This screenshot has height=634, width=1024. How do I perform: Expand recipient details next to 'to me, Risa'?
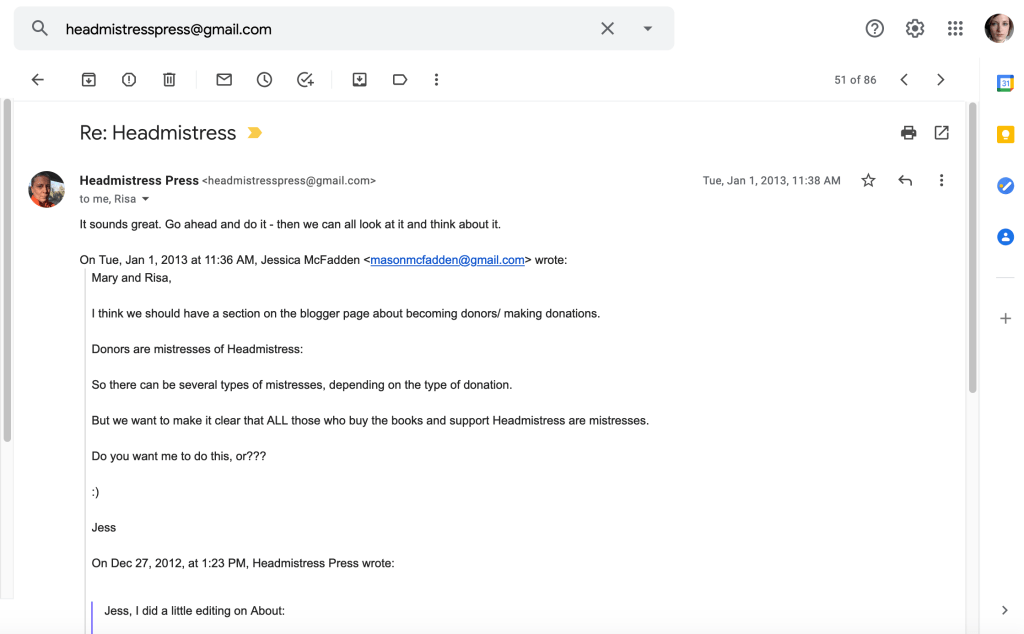coord(146,199)
